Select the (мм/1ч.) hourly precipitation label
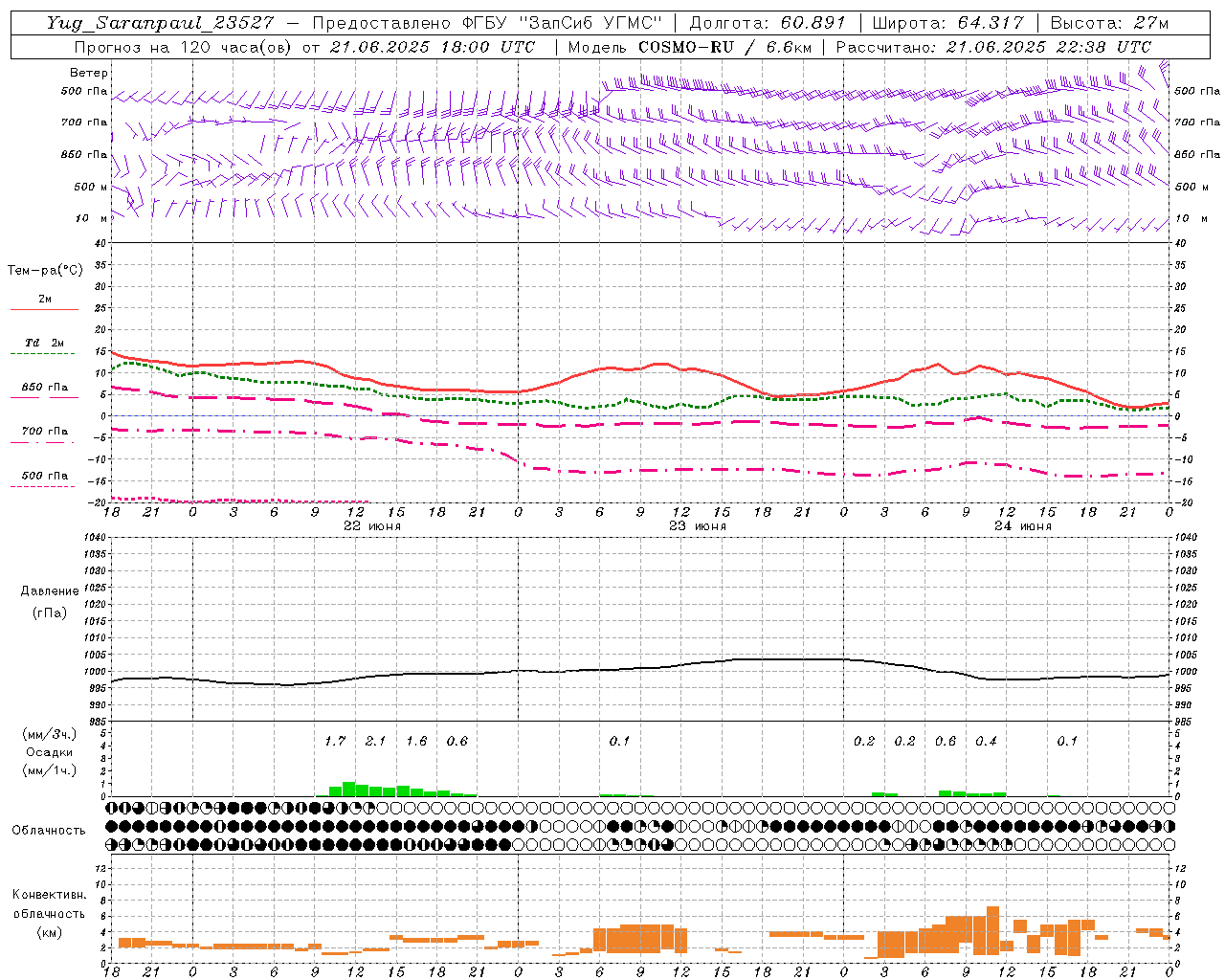 [49, 770]
